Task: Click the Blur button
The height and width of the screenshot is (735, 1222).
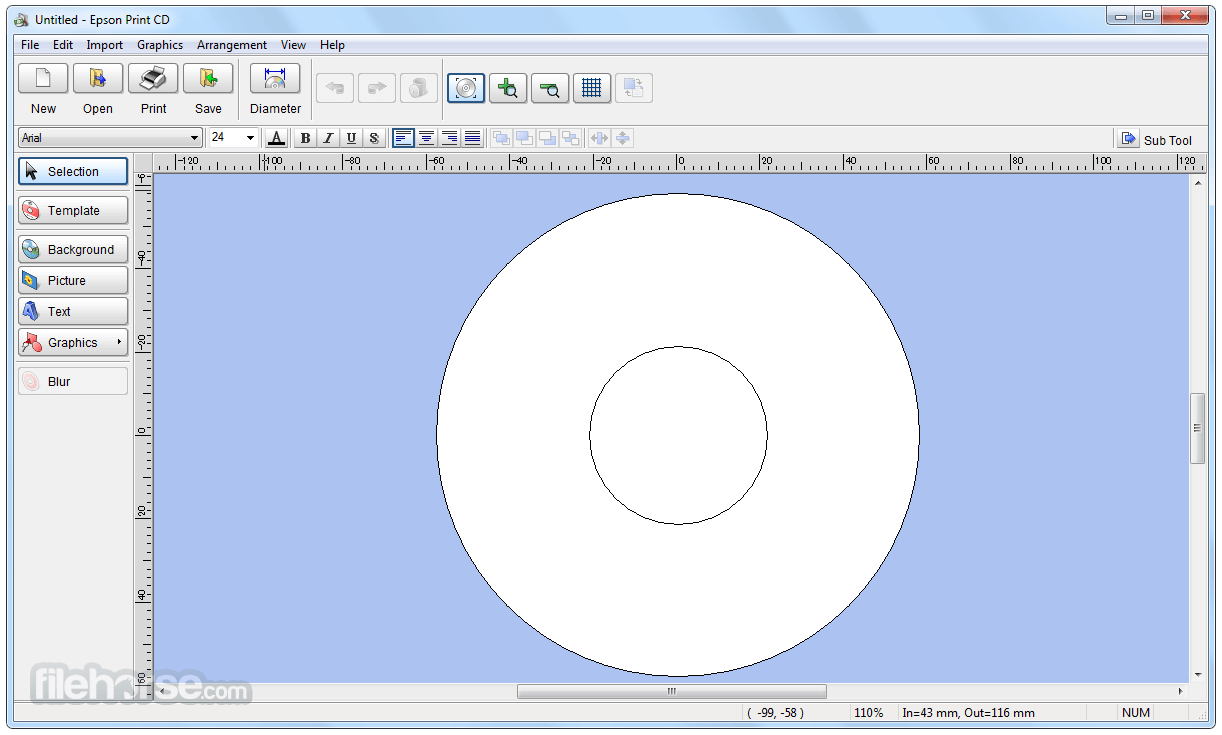Action: (x=73, y=382)
